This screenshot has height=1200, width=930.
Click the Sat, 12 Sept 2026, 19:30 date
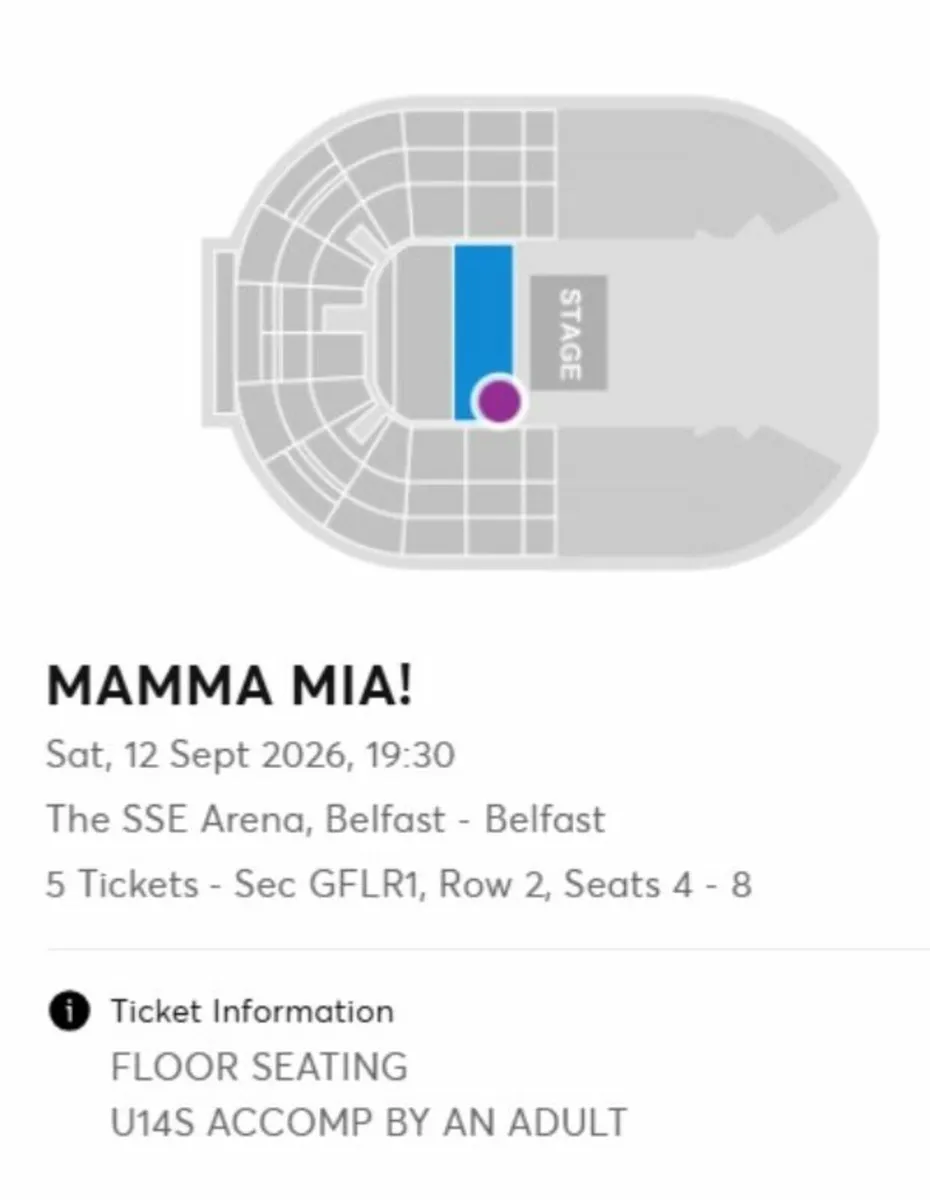pyautogui.click(x=250, y=754)
